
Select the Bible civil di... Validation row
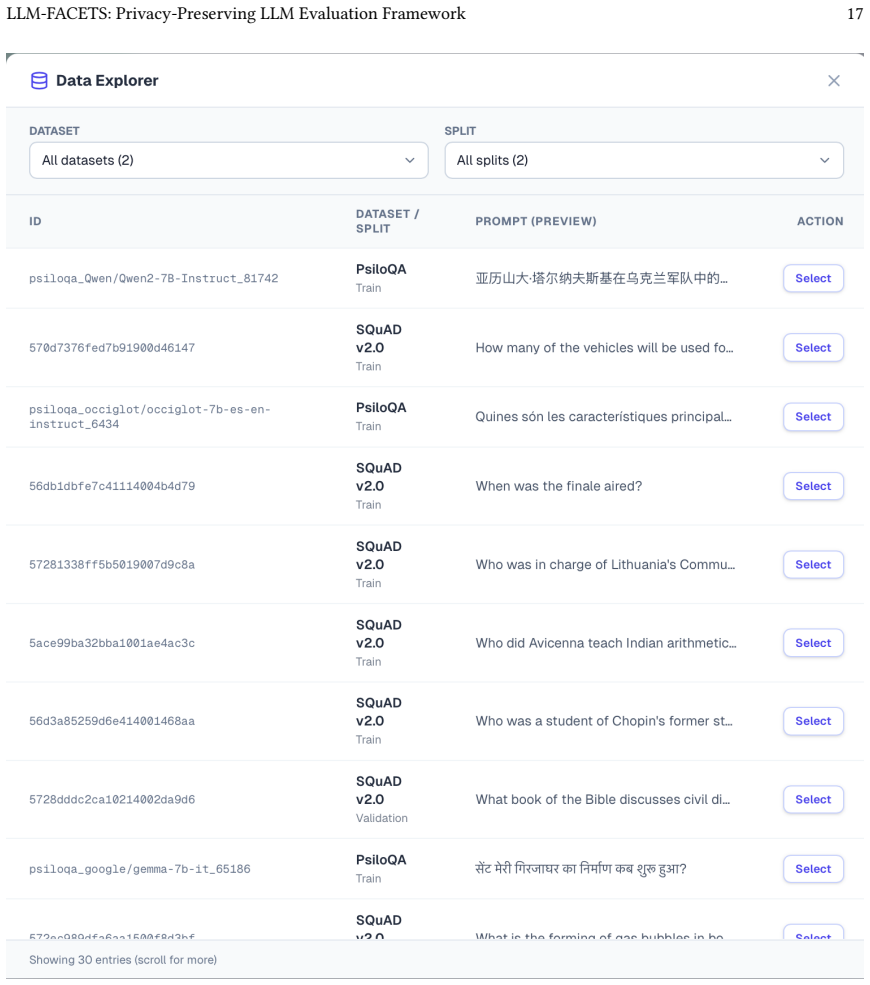[813, 800]
